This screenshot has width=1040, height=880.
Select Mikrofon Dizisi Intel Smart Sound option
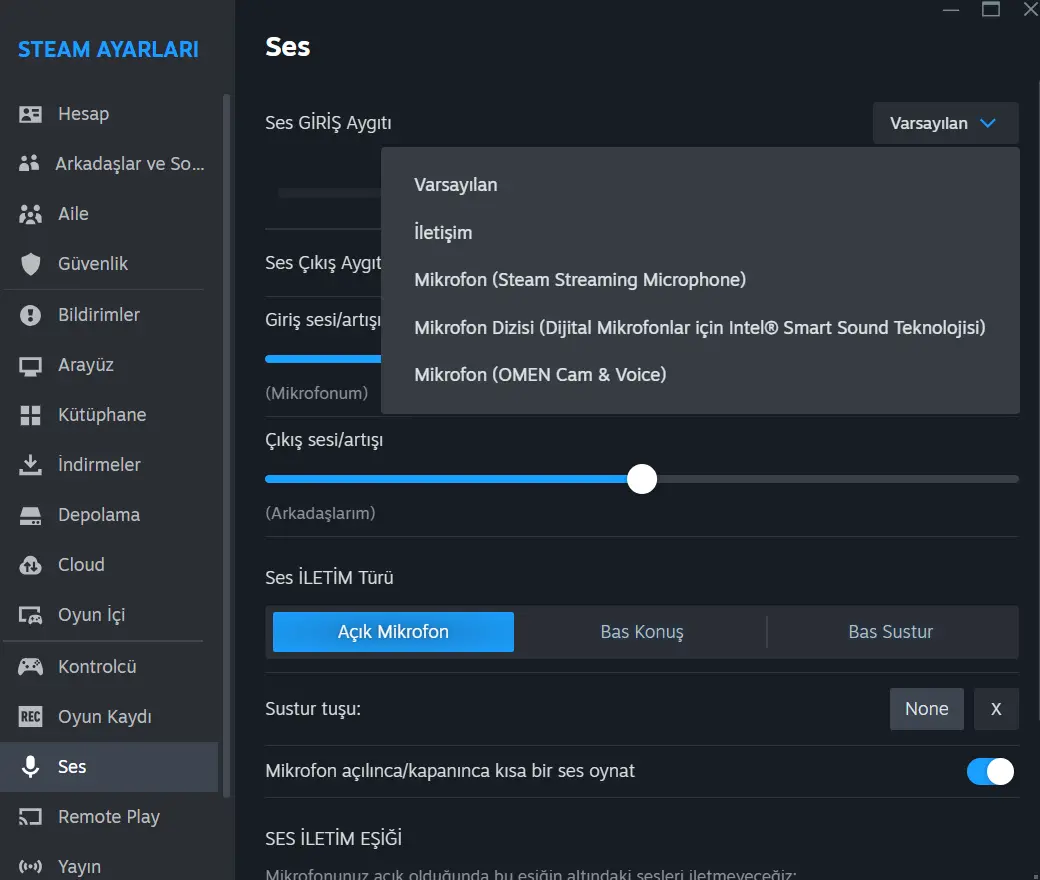[700, 328]
